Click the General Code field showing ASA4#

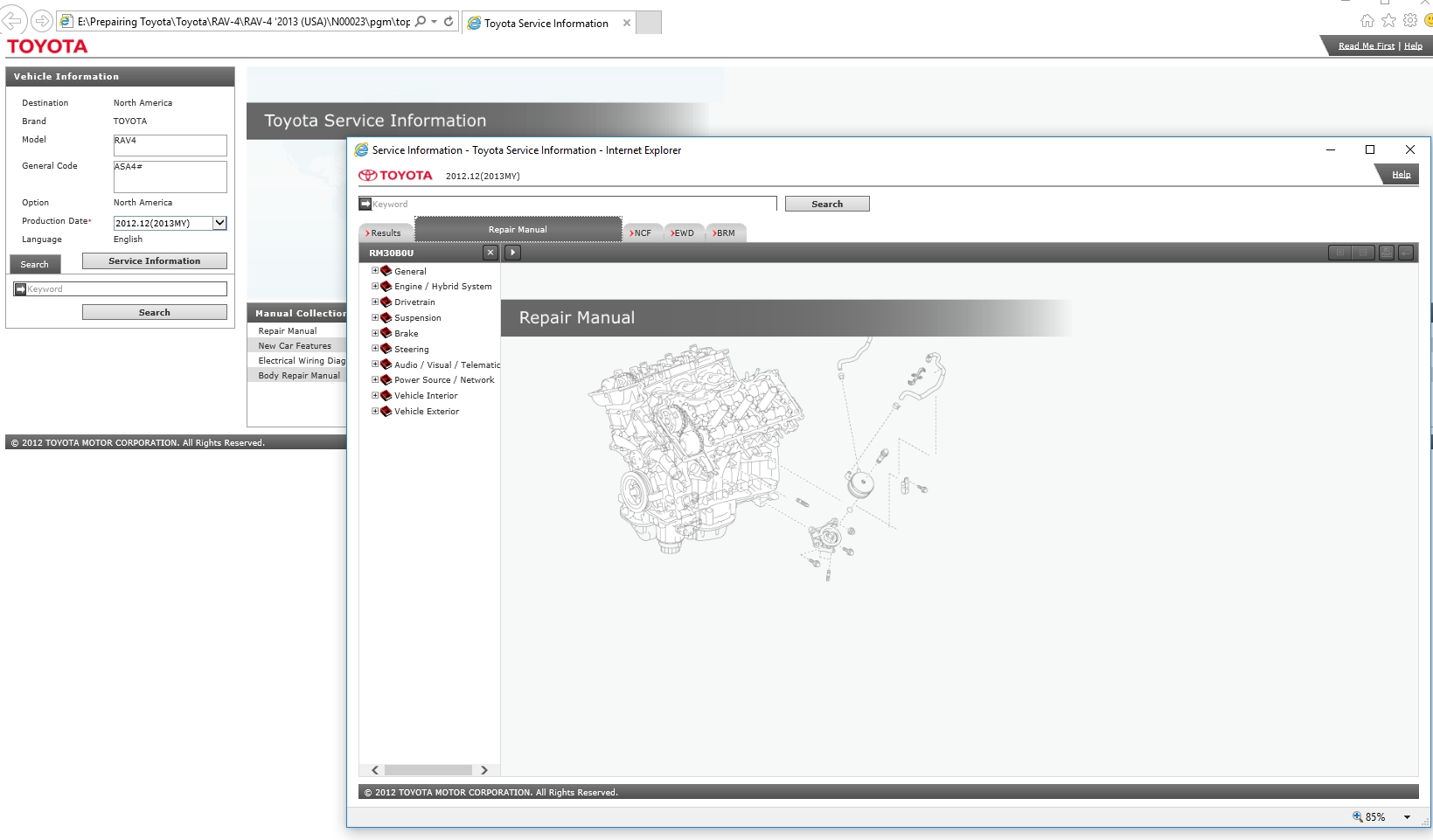(170, 177)
